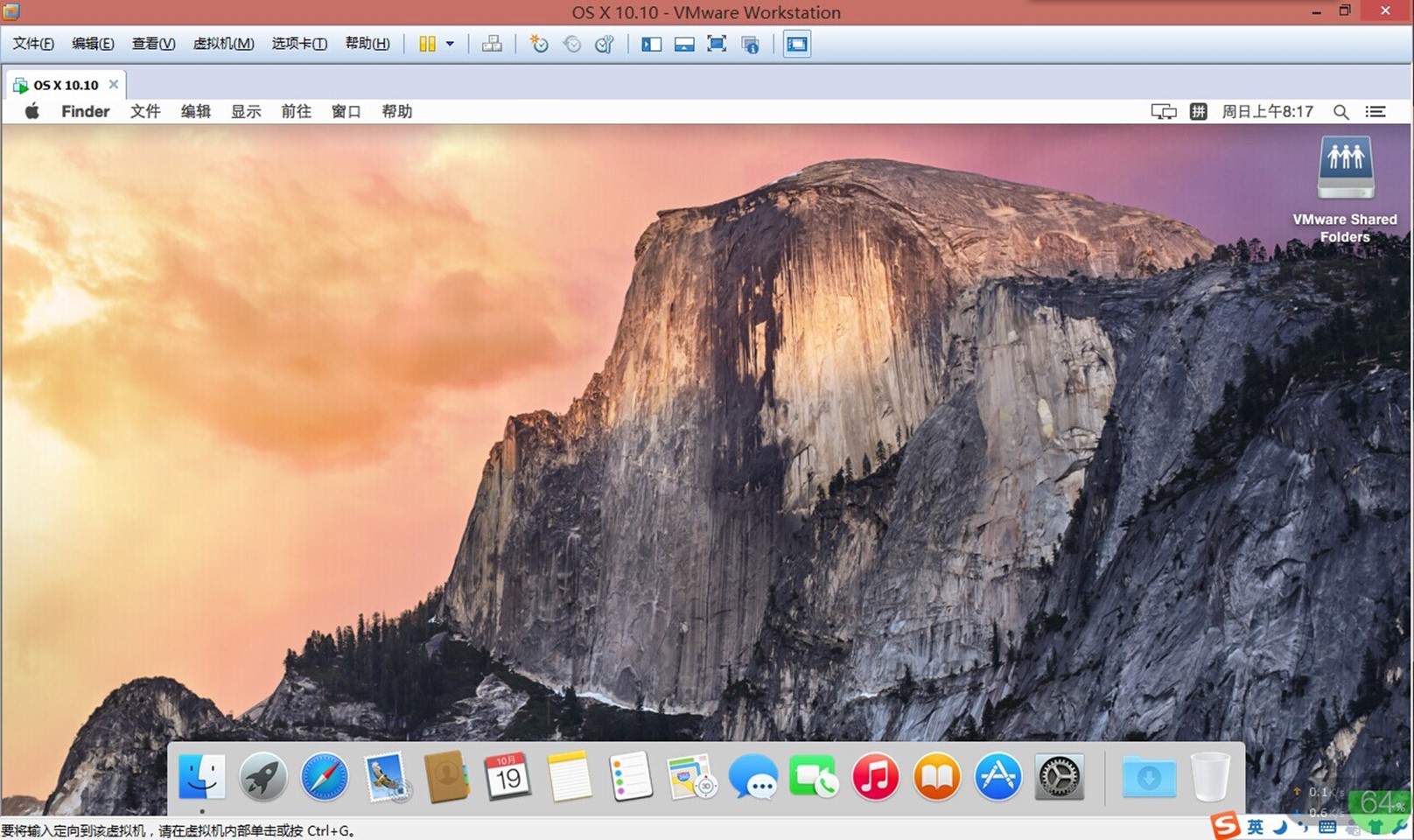The height and width of the screenshot is (840, 1414).
Task: Show or hide the VMware library sidebar
Action: [x=651, y=44]
